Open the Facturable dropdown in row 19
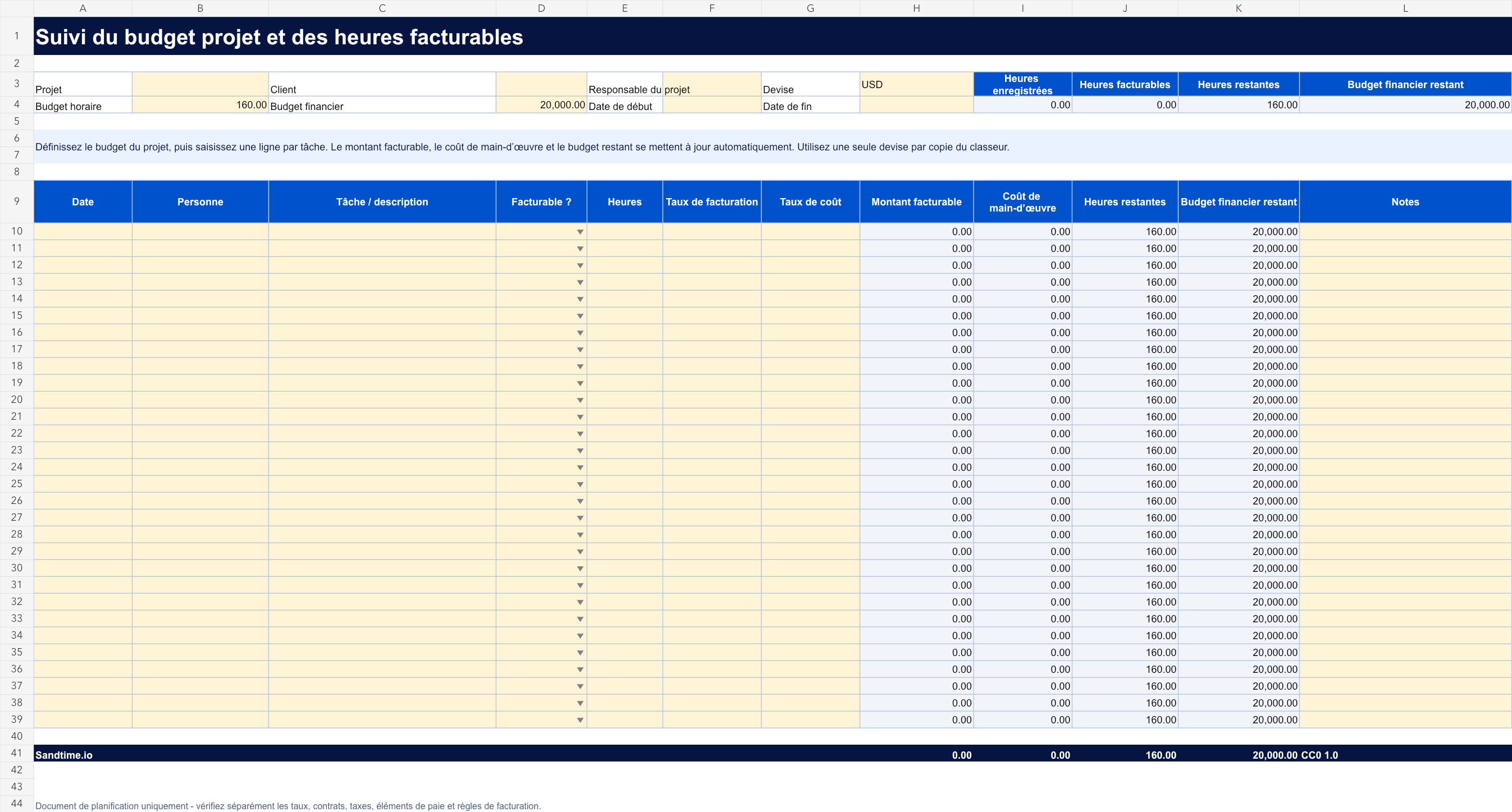1512x812 pixels. click(x=579, y=383)
